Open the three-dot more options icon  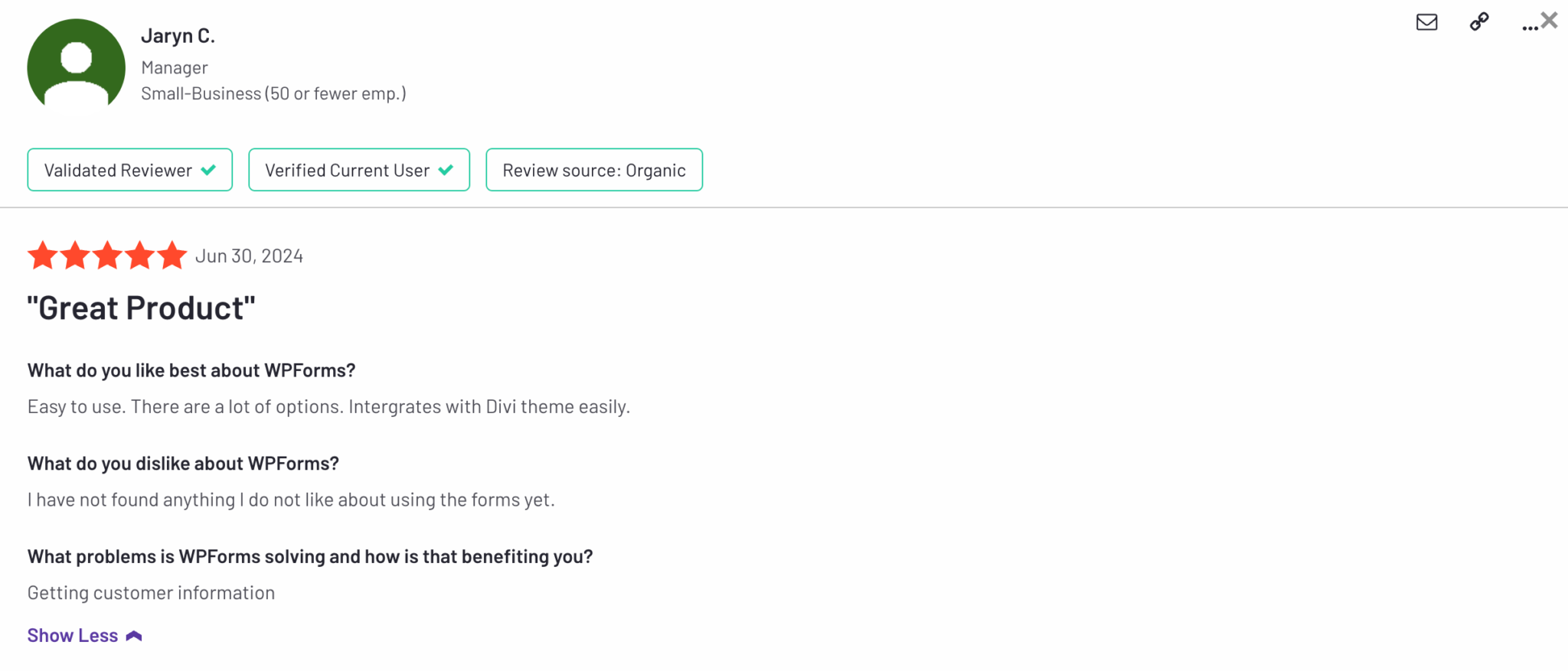1528,25
